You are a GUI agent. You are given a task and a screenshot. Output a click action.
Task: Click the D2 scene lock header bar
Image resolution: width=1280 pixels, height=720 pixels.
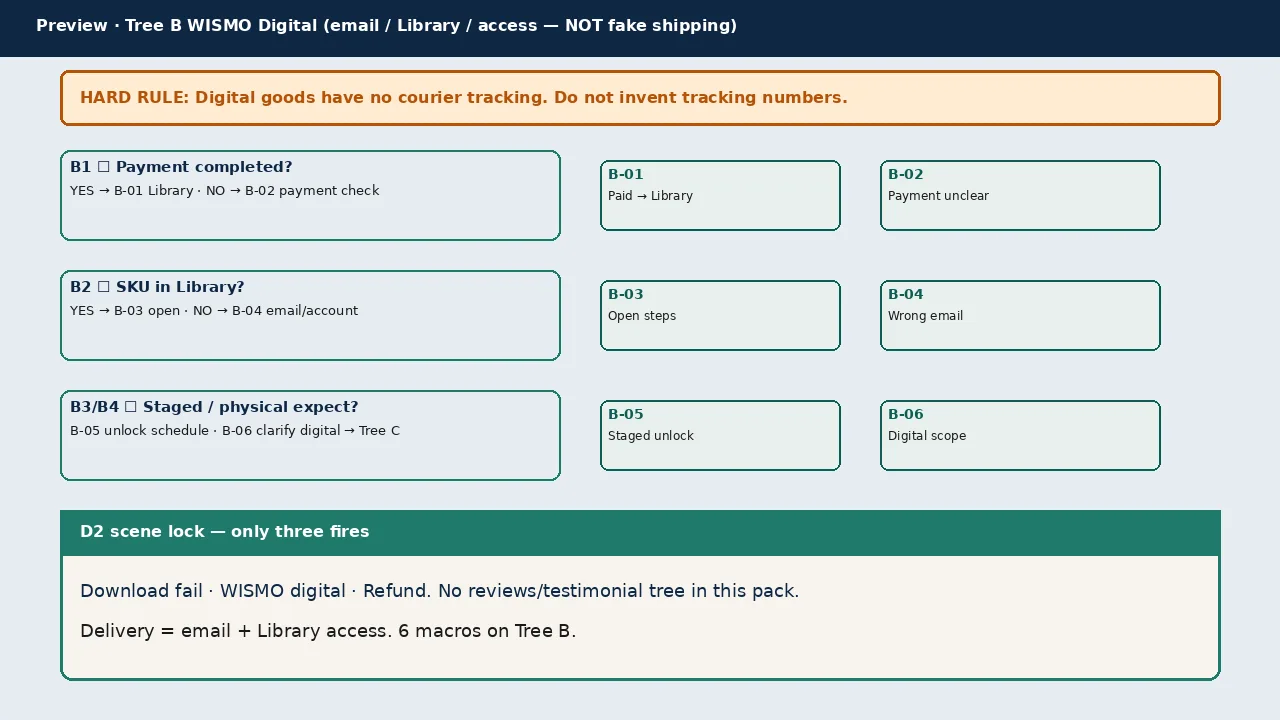point(640,532)
